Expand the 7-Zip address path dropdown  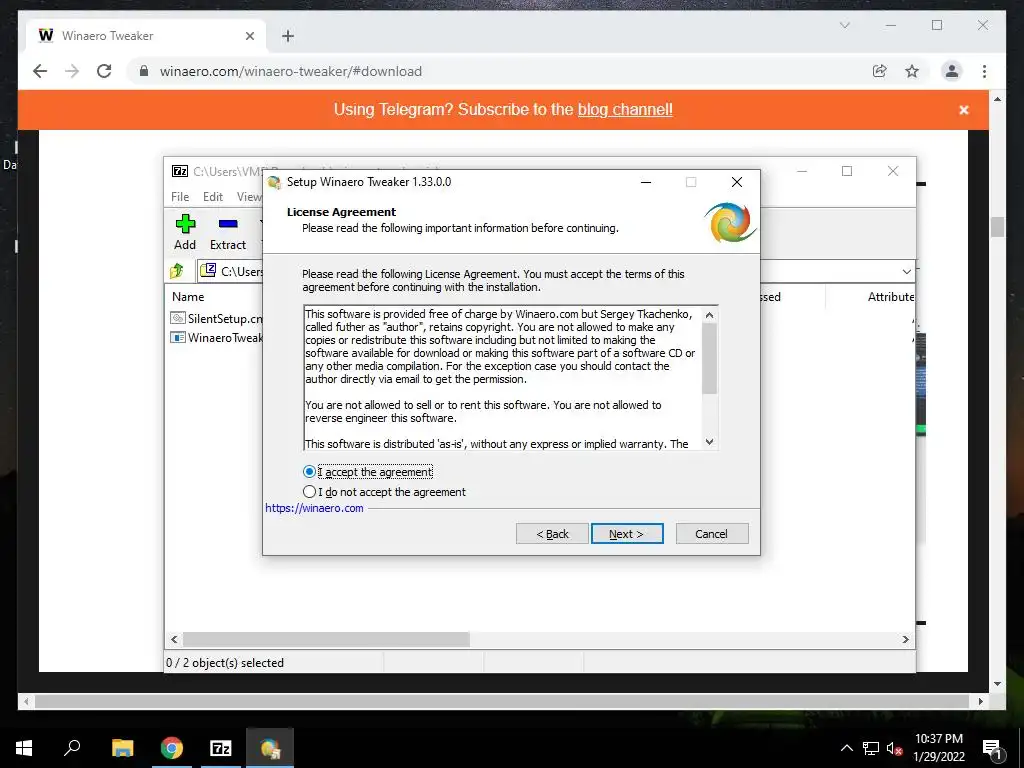click(906, 271)
